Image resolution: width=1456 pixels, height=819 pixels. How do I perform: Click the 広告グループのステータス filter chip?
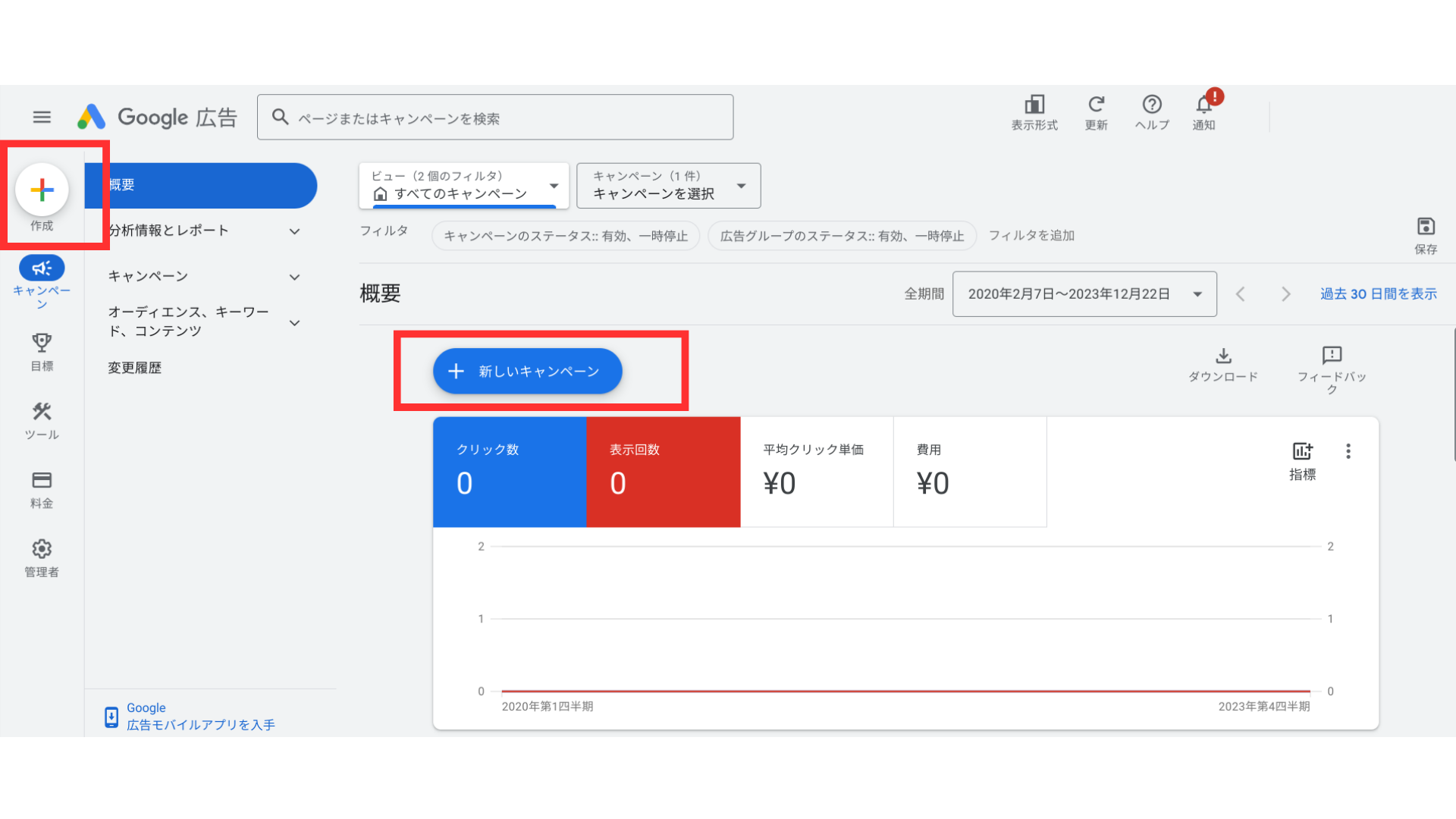tap(842, 236)
